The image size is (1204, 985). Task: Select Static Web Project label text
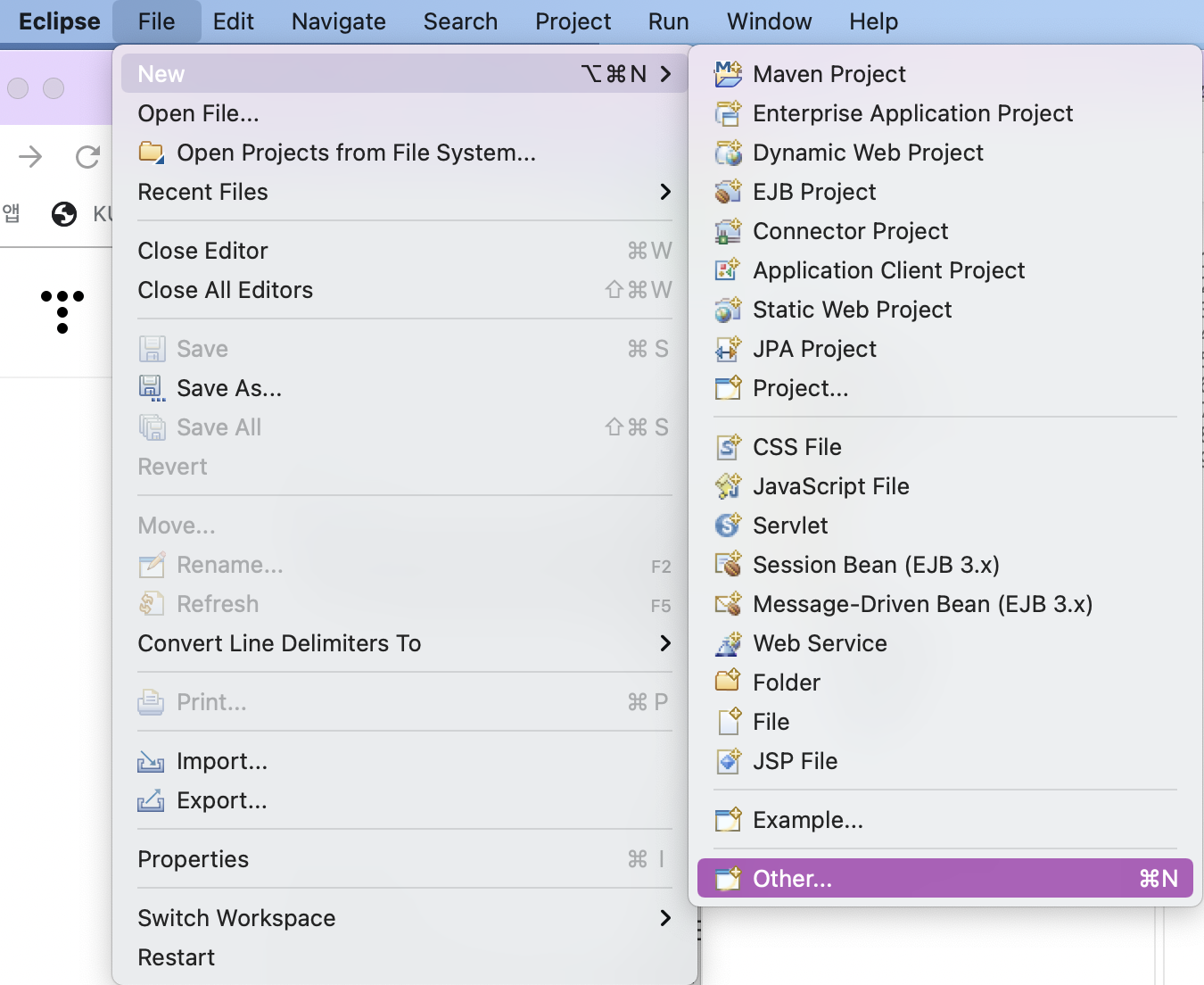(x=853, y=310)
